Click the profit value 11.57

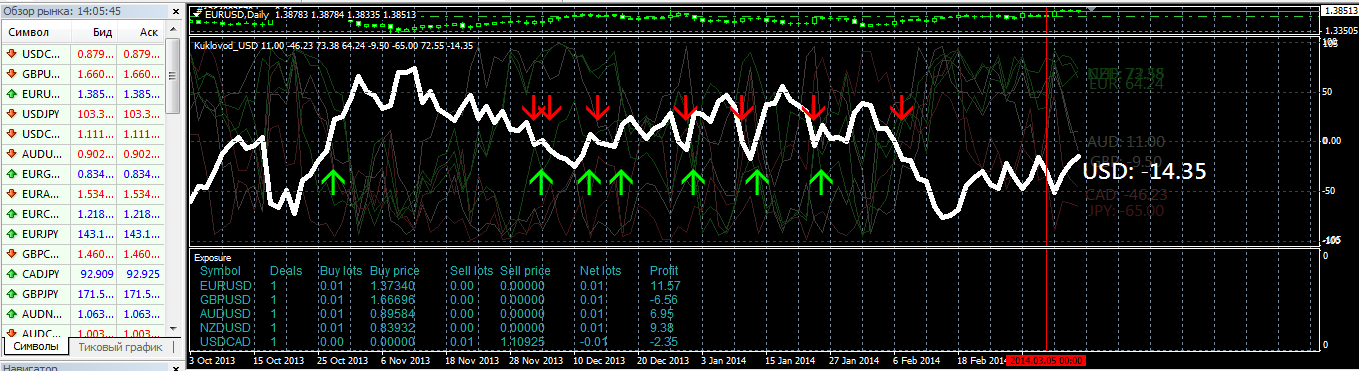coord(666,286)
